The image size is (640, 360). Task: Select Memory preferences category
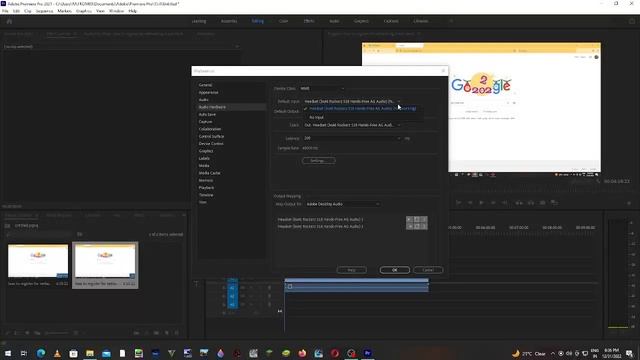click(x=206, y=180)
